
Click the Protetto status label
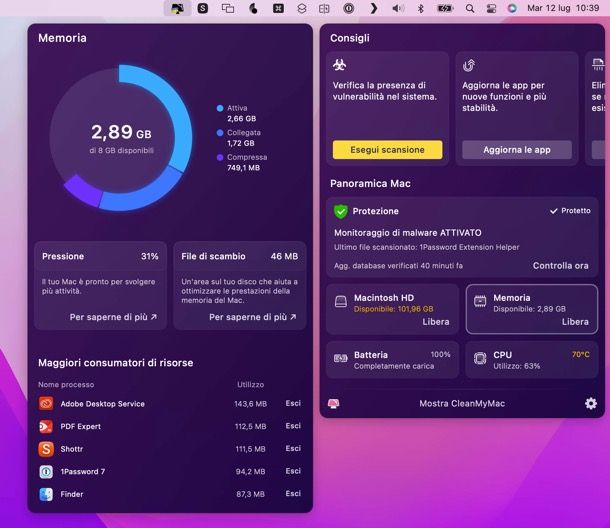click(x=570, y=210)
